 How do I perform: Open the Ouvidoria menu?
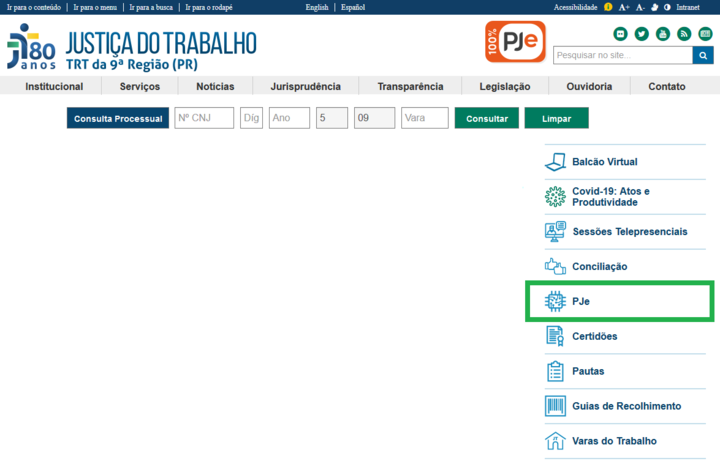(589, 86)
